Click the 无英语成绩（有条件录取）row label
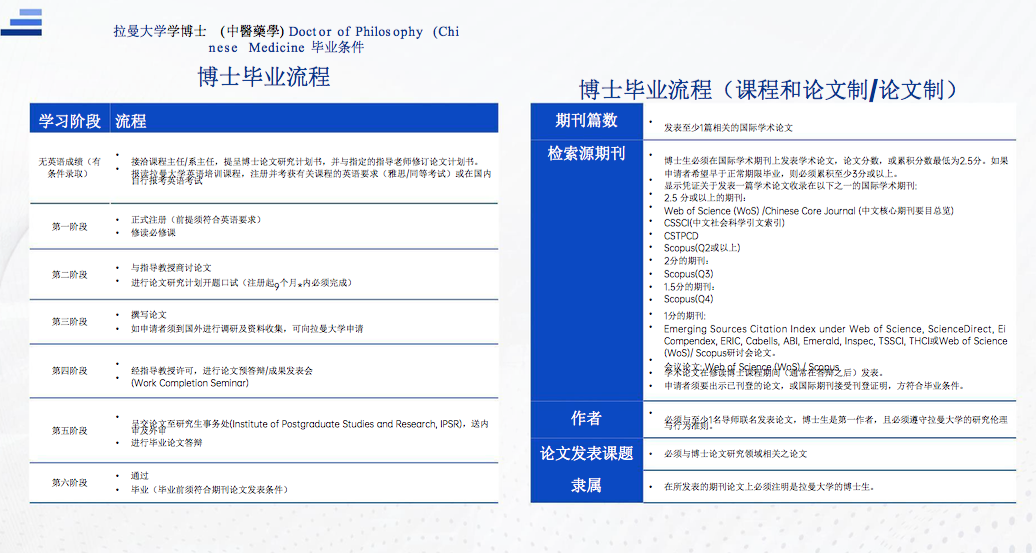The width and height of the screenshot is (1036, 553). (x=69, y=167)
